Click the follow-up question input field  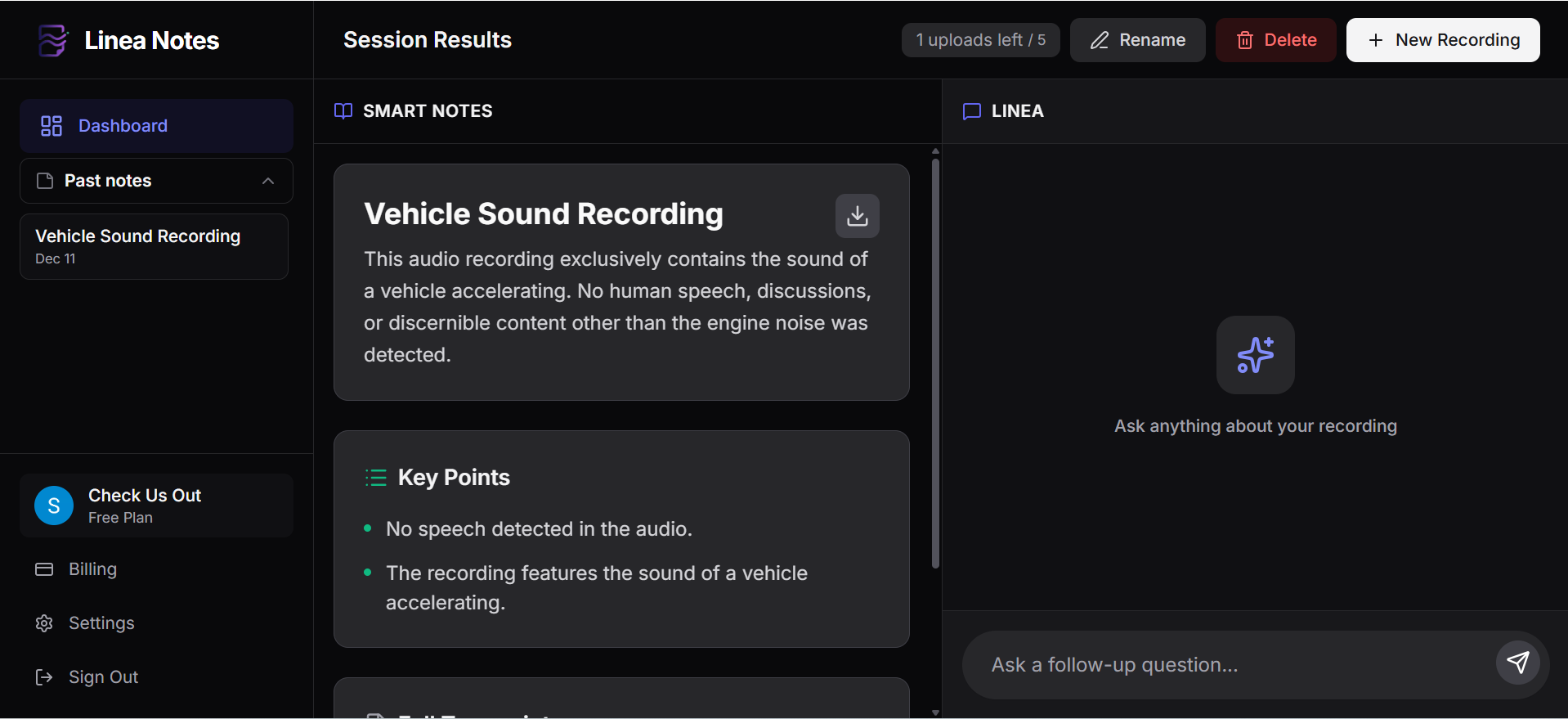coord(1226,665)
